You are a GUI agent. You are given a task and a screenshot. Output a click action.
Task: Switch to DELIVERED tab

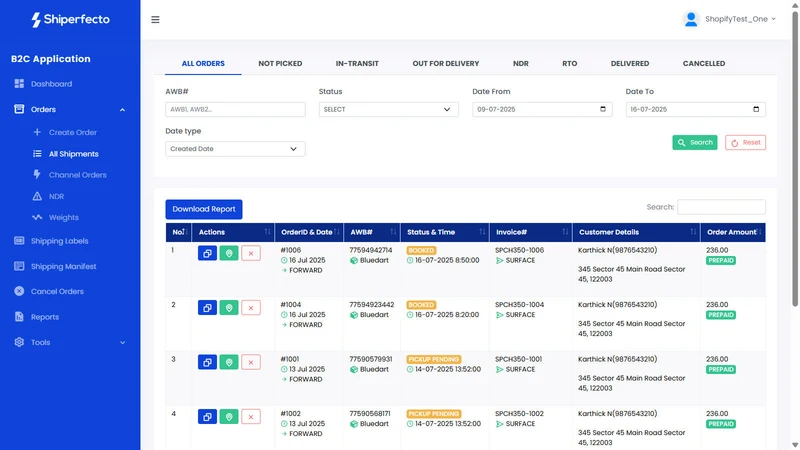[x=630, y=63]
